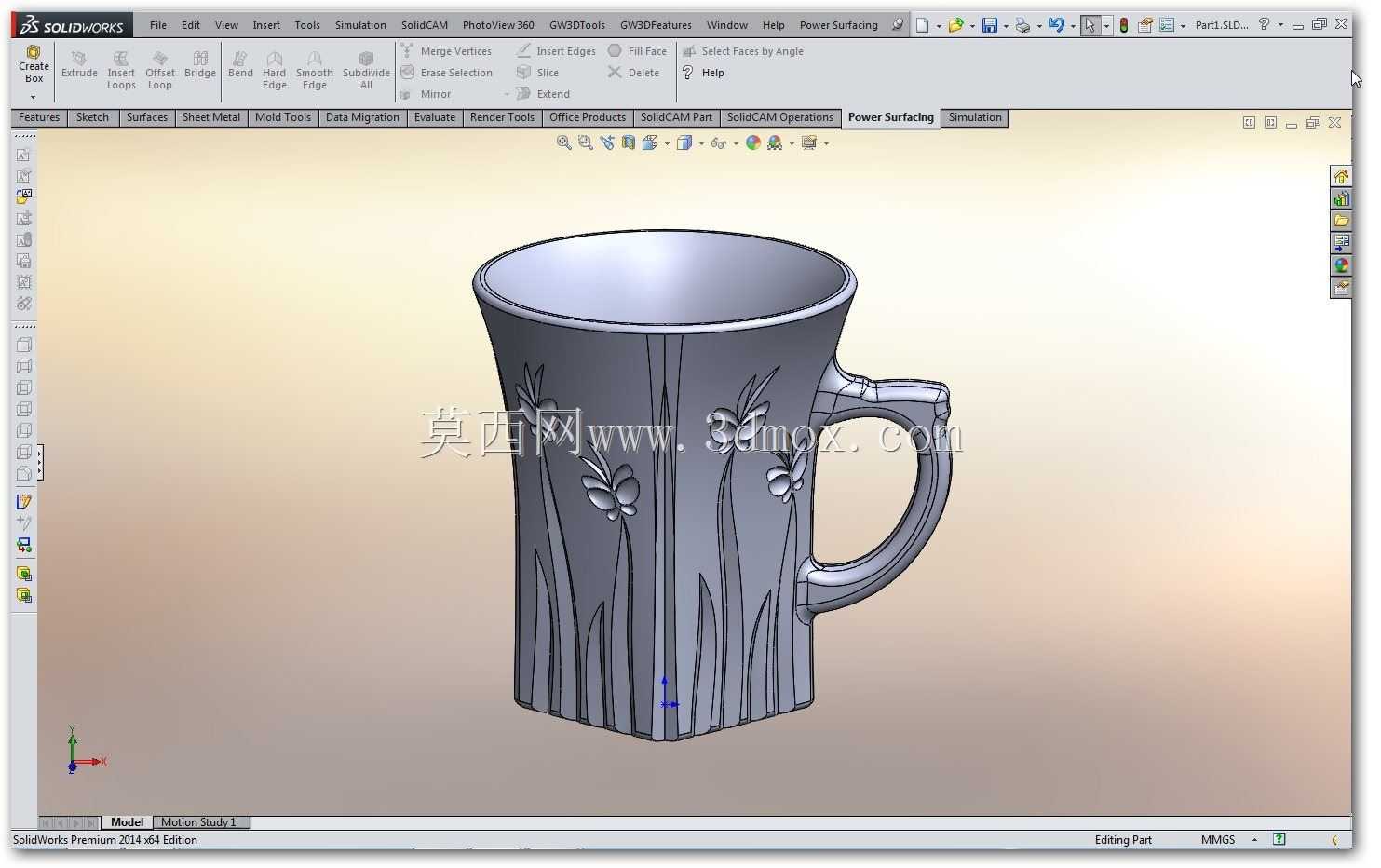
Task: Expand the View Orientation dropdown arrow
Action: (667, 143)
